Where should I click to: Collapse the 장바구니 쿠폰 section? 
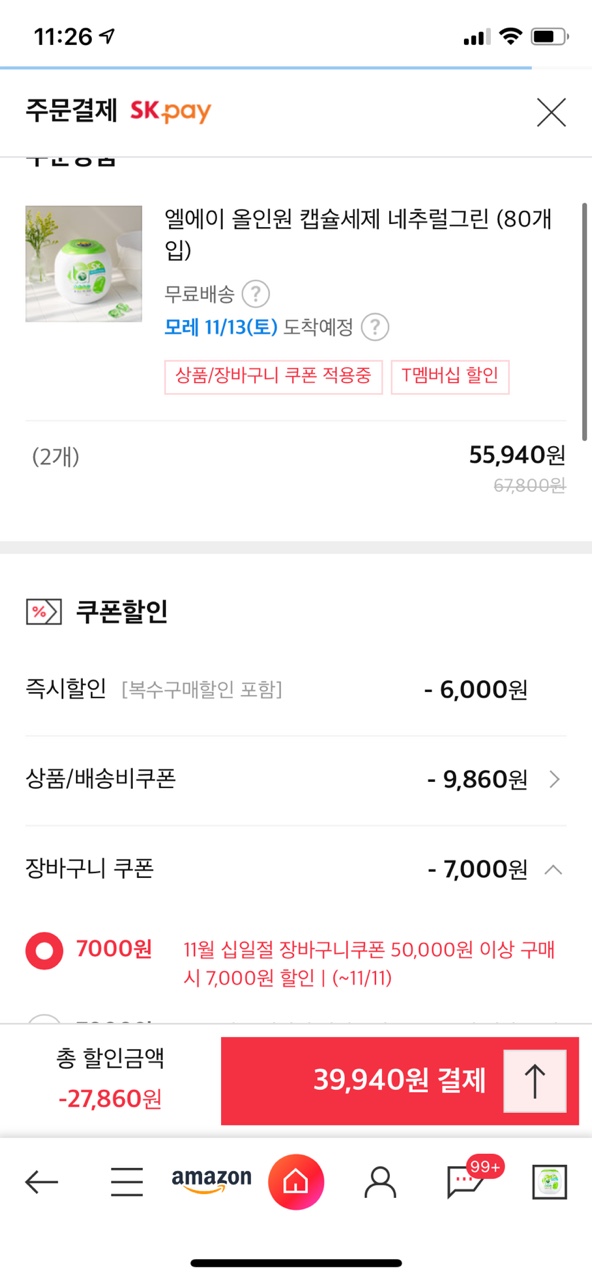pos(553,870)
